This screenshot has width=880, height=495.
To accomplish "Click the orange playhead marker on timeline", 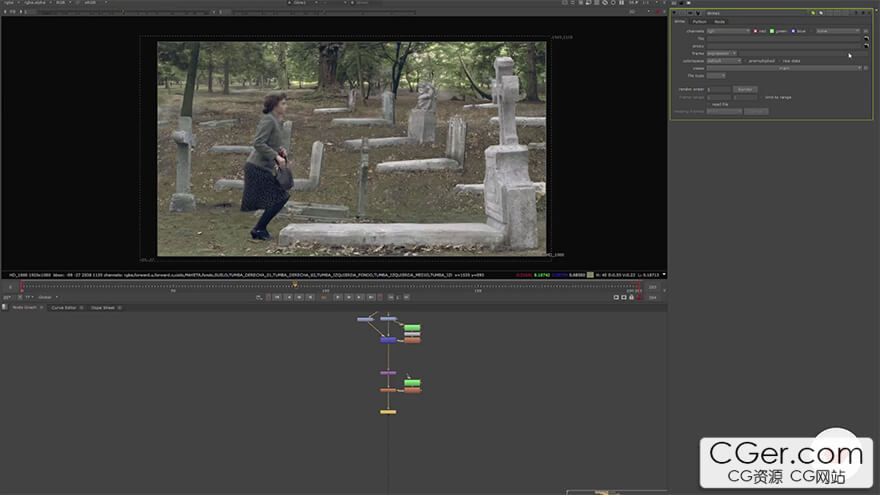I will click(x=295, y=285).
